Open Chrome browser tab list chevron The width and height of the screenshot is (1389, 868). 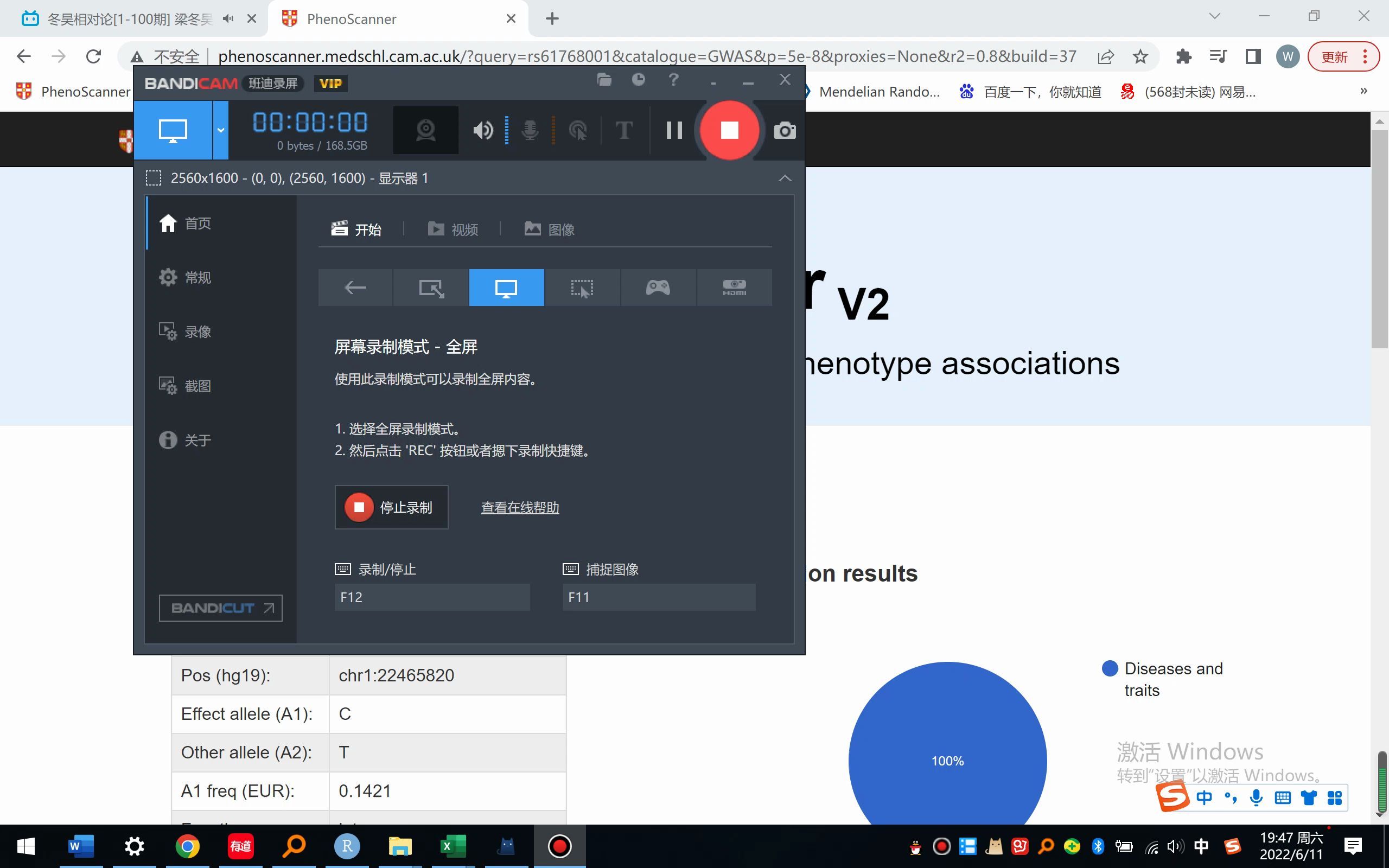(x=1214, y=16)
